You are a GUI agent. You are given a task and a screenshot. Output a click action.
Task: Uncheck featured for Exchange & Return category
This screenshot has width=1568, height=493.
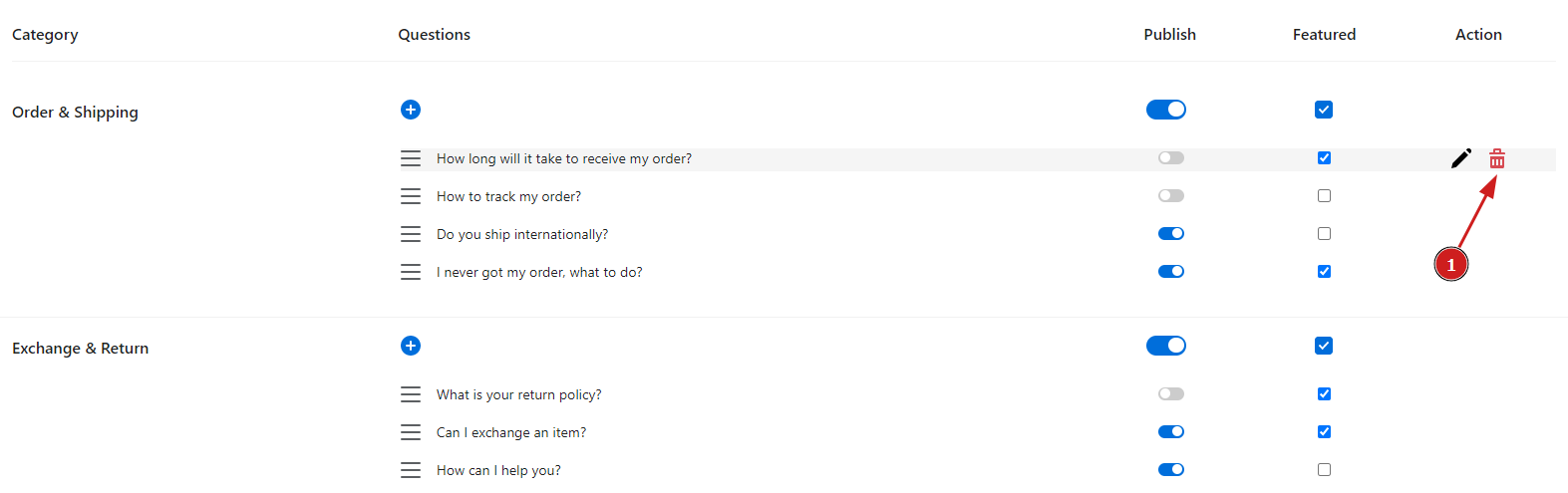pos(1324,346)
